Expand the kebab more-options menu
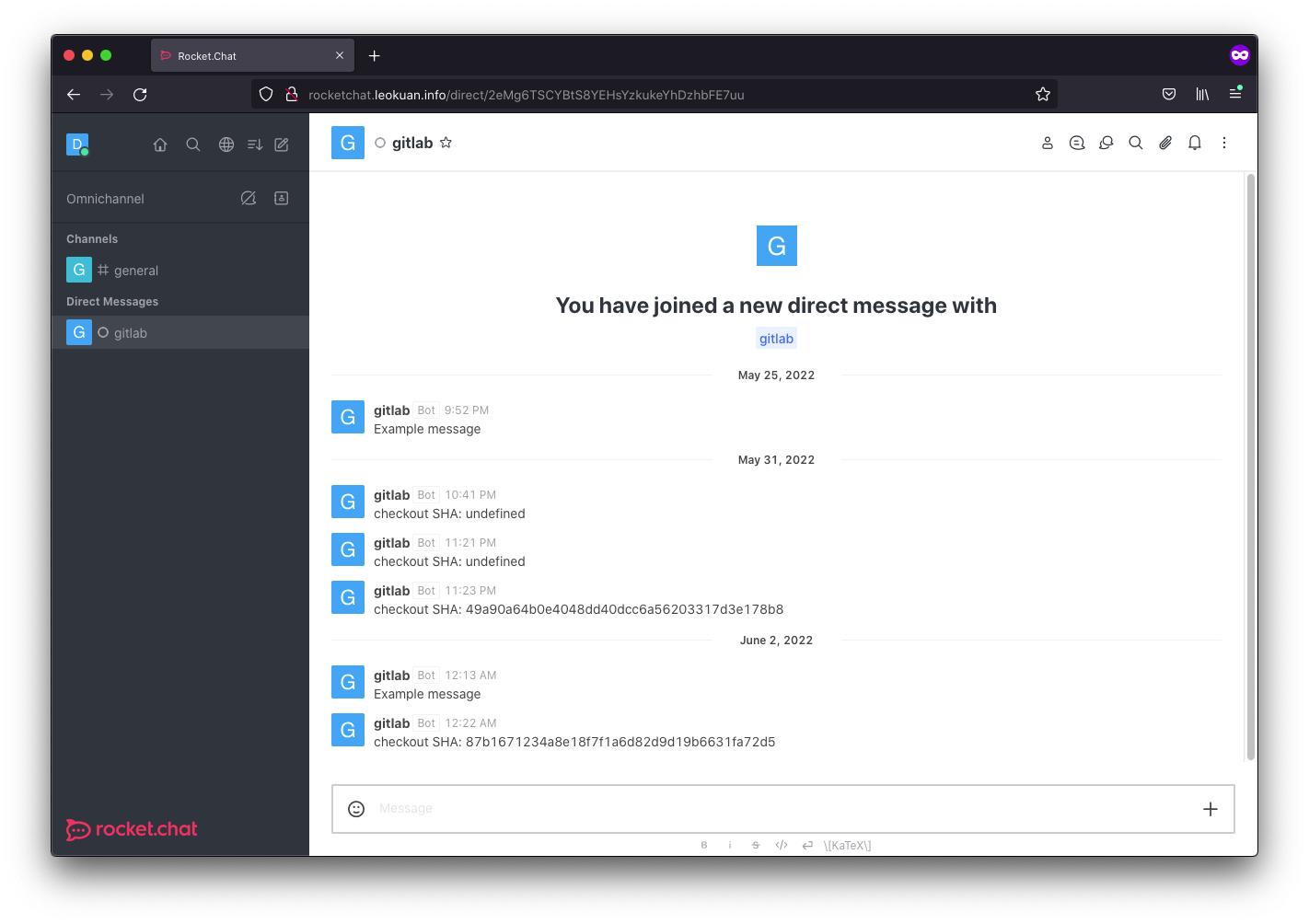Screen dimensions: 1309x924 click(x=1224, y=143)
